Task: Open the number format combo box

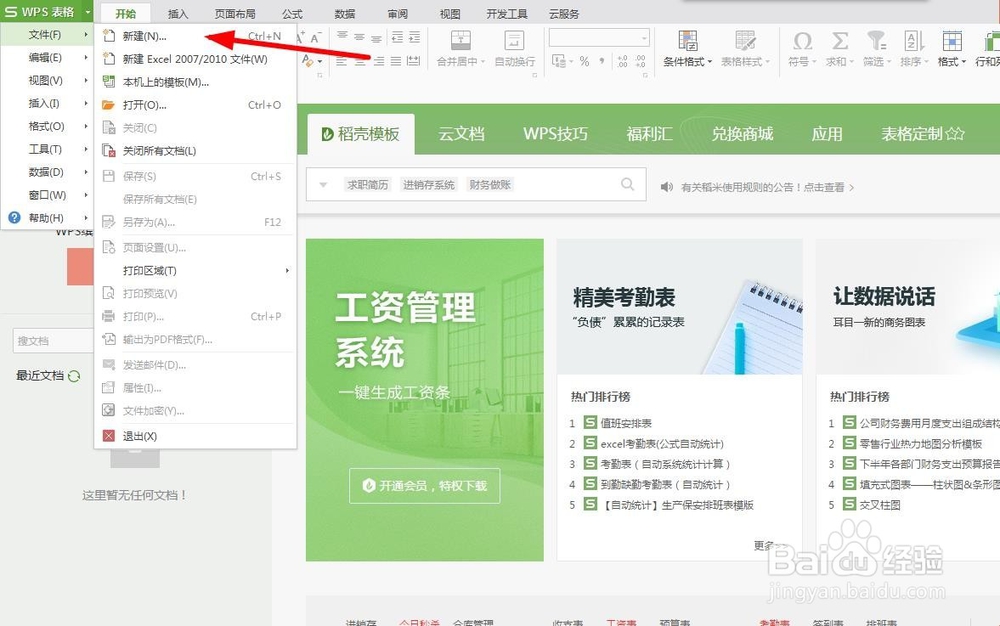Action: click(x=599, y=38)
